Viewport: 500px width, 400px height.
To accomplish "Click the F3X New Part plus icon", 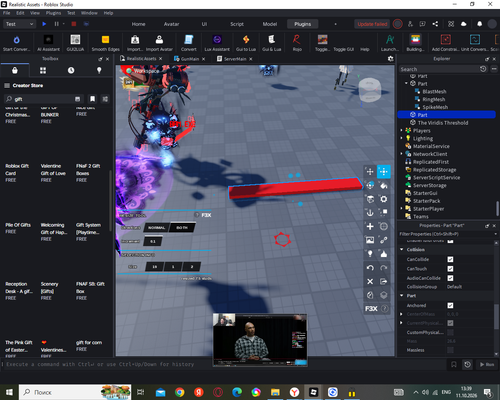I will tap(370, 226).
